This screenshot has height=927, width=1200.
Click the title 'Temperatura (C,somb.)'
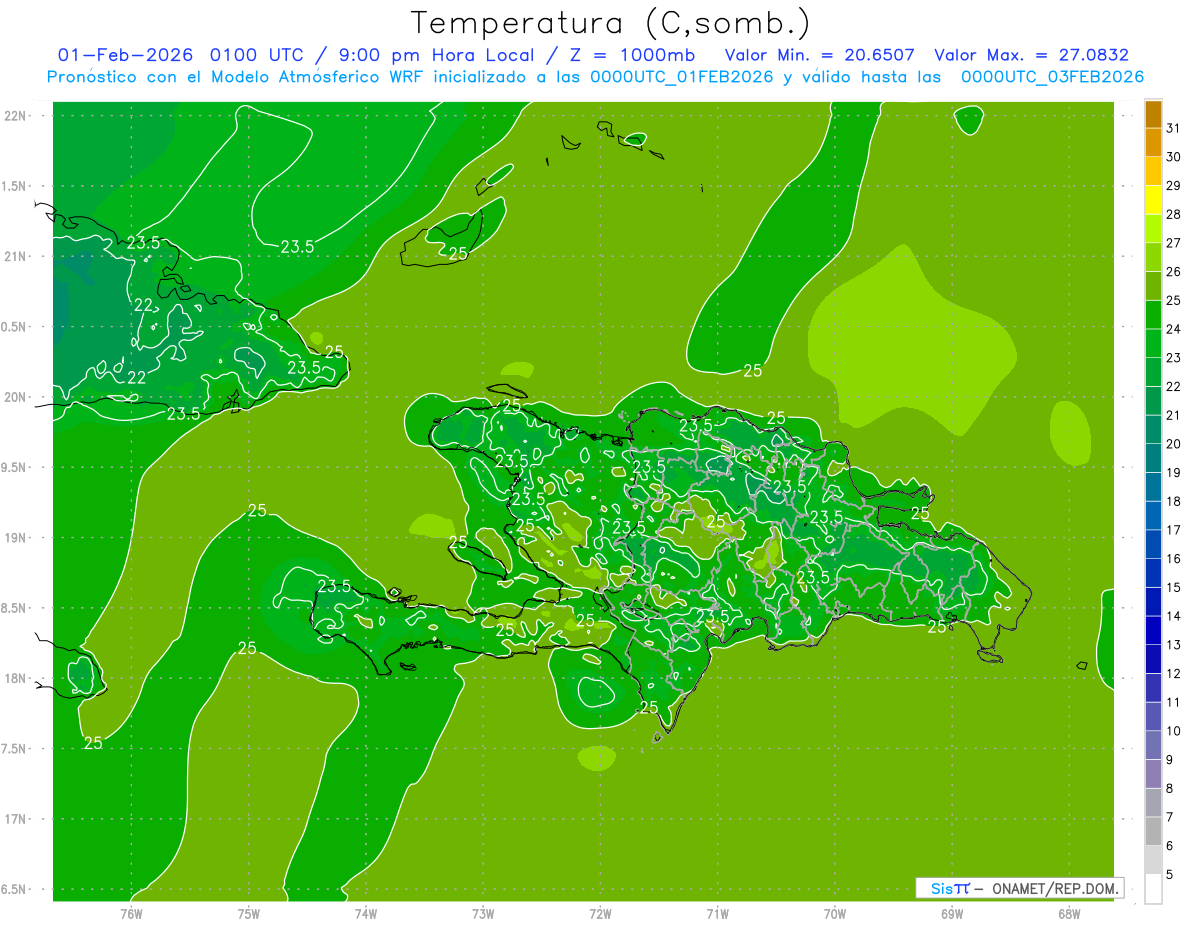611,23
